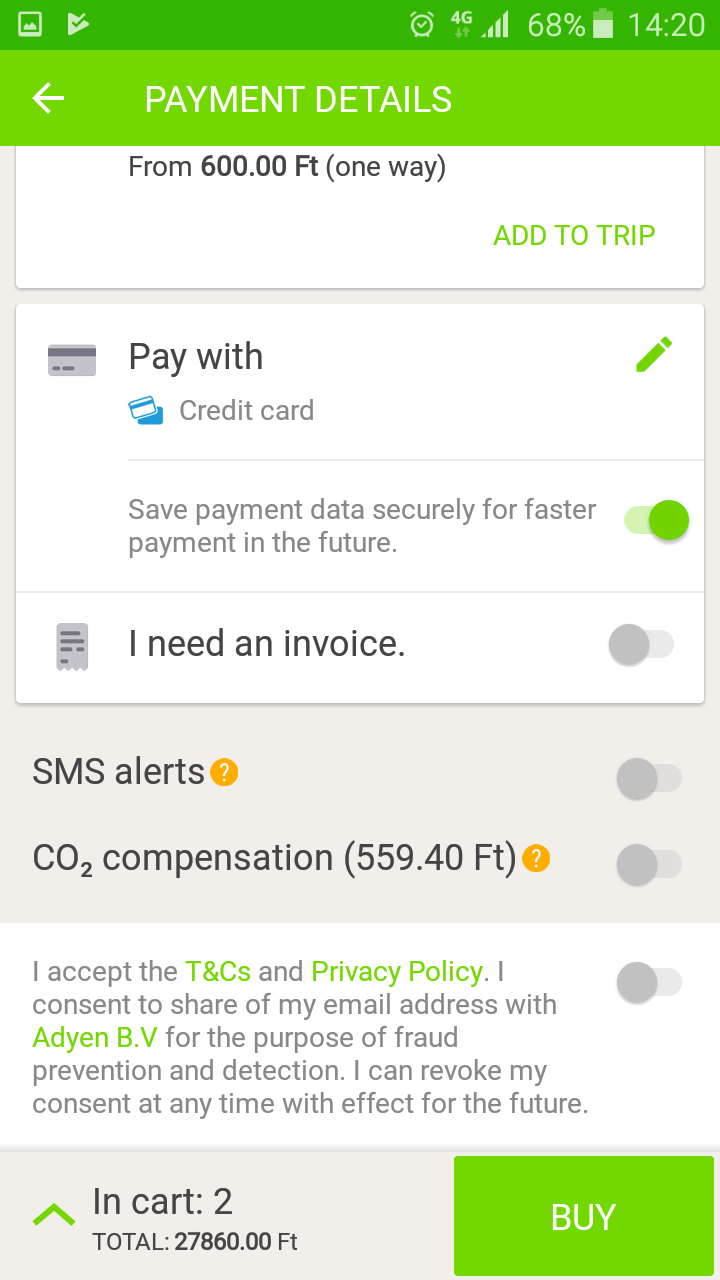Screen dimensions: 720x1280
Task: Edit payment method with pencil icon
Action: coord(654,355)
